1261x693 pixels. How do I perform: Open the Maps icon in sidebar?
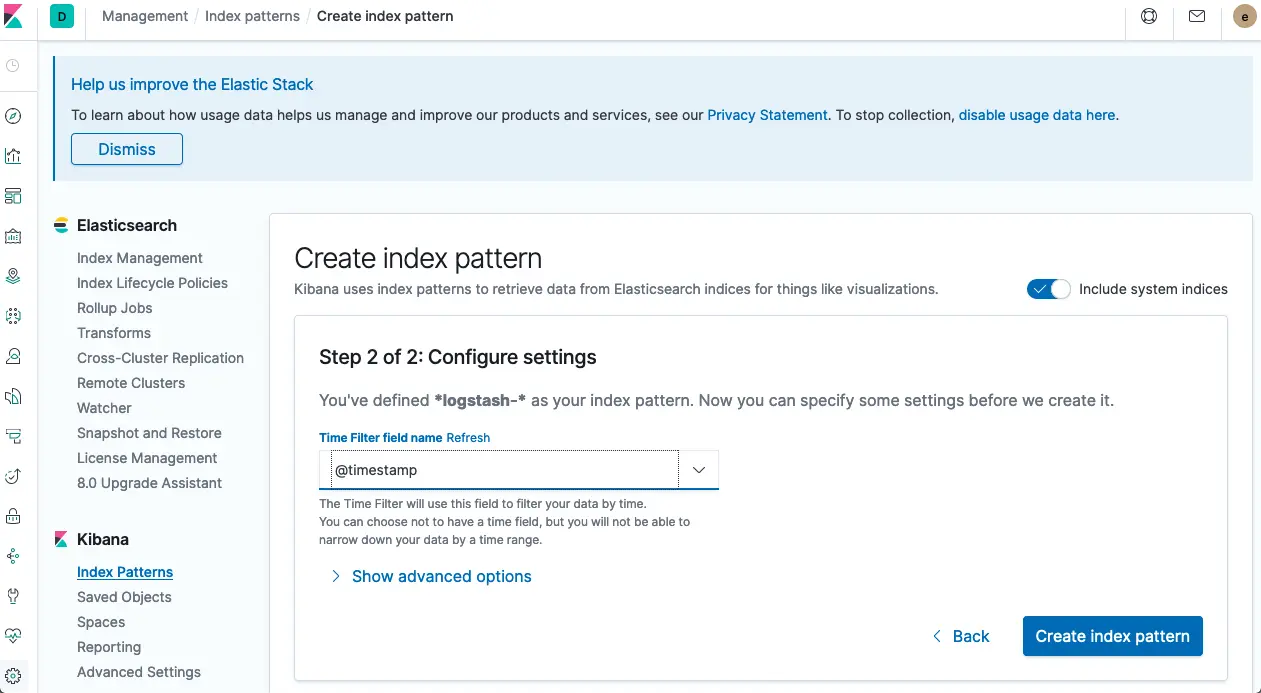(13, 276)
